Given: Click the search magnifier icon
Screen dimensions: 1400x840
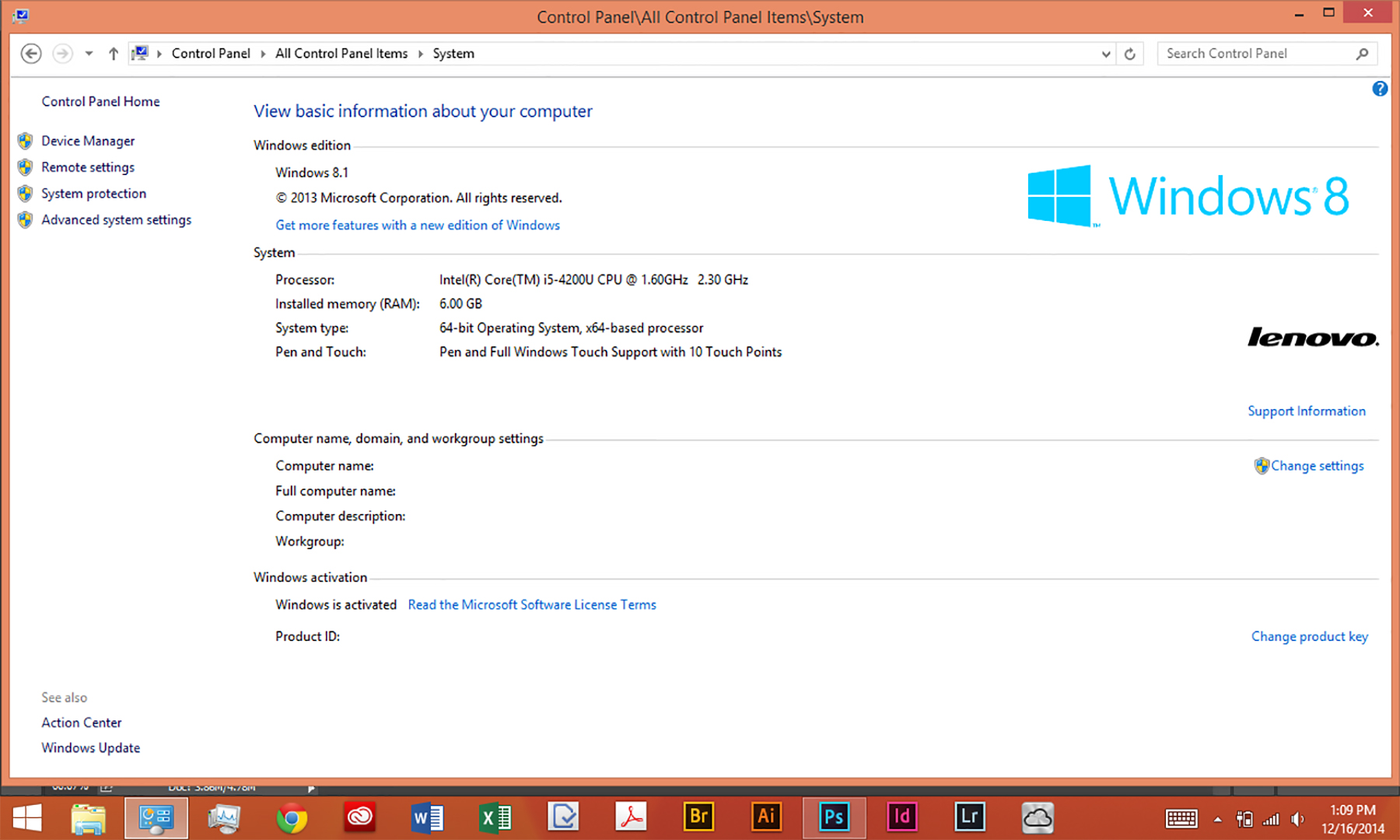Looking at the screenshot, I should click(x=1362, y=54).
